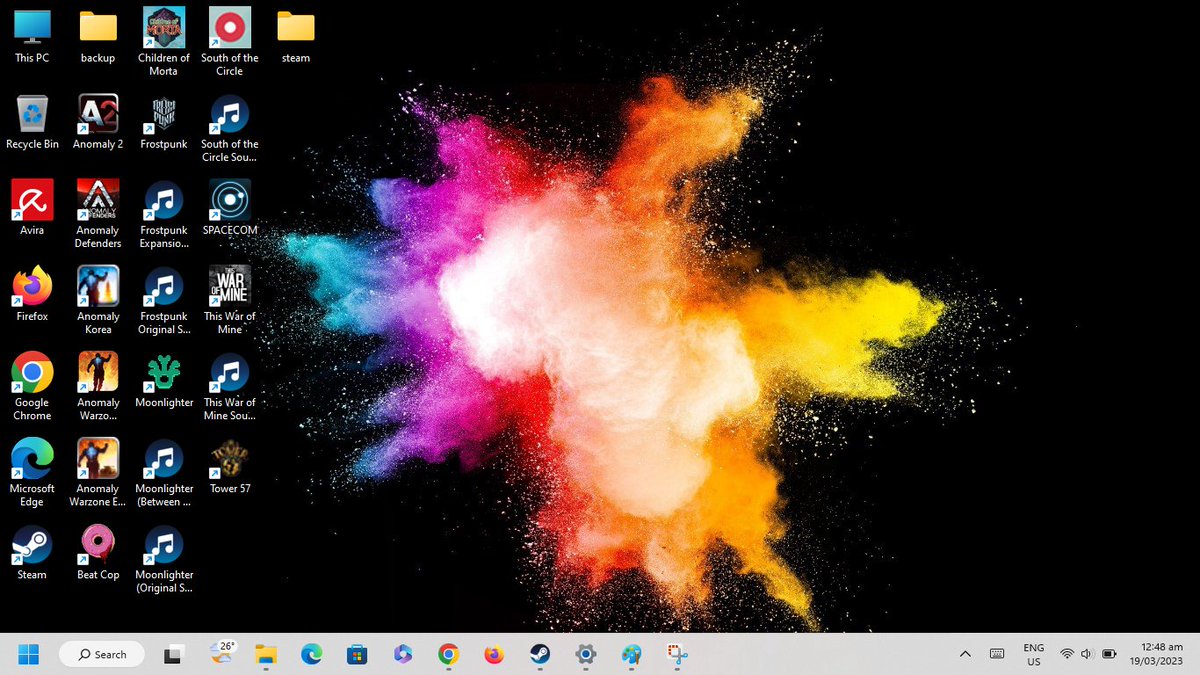Open the Copilot app from the taskbar
The height and width of the screenshot is (675, 1200).
[x=403, y=654]
